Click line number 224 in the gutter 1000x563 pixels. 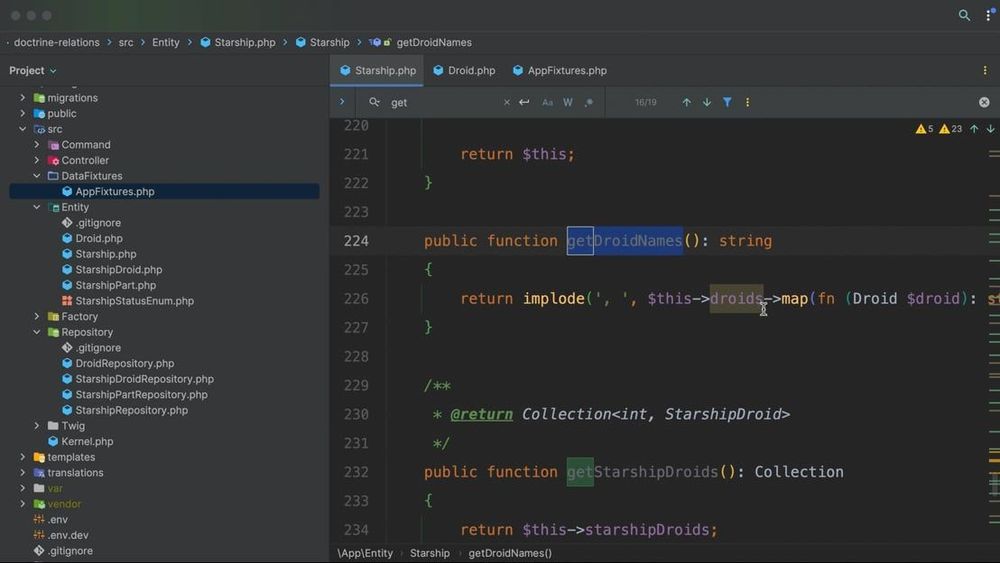pos(356,241)
